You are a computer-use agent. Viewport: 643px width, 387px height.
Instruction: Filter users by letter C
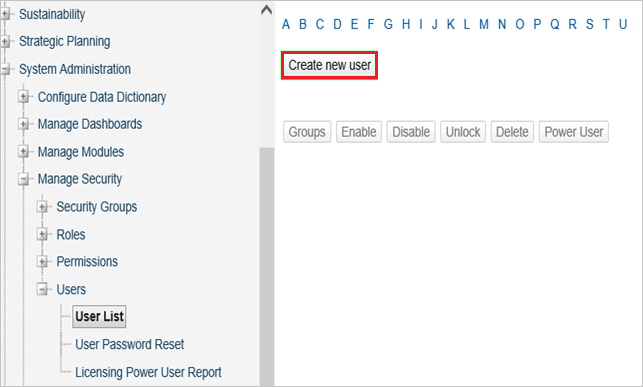[320, 25]
